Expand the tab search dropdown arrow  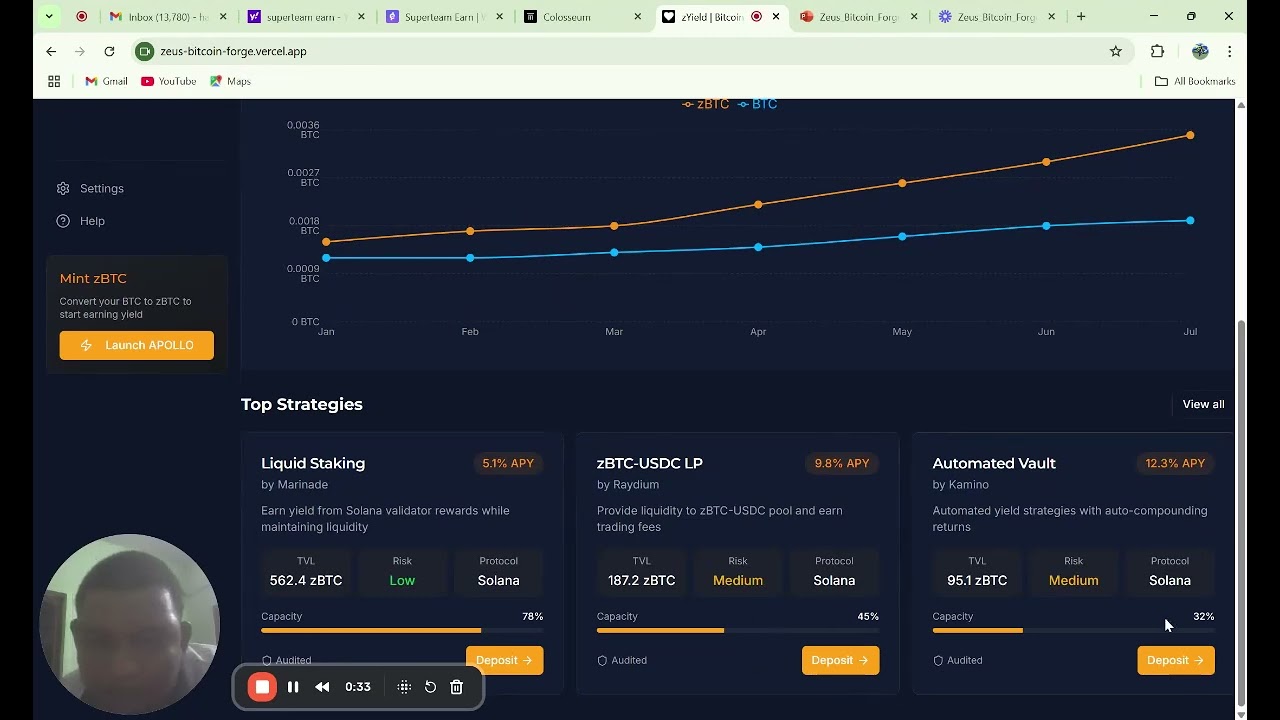click(x=49, y=16)
